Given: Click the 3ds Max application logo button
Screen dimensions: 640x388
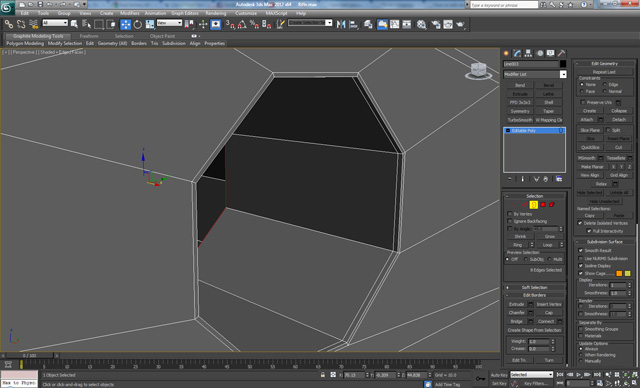Looking at the screenshot, I should [x=7, y=7].
